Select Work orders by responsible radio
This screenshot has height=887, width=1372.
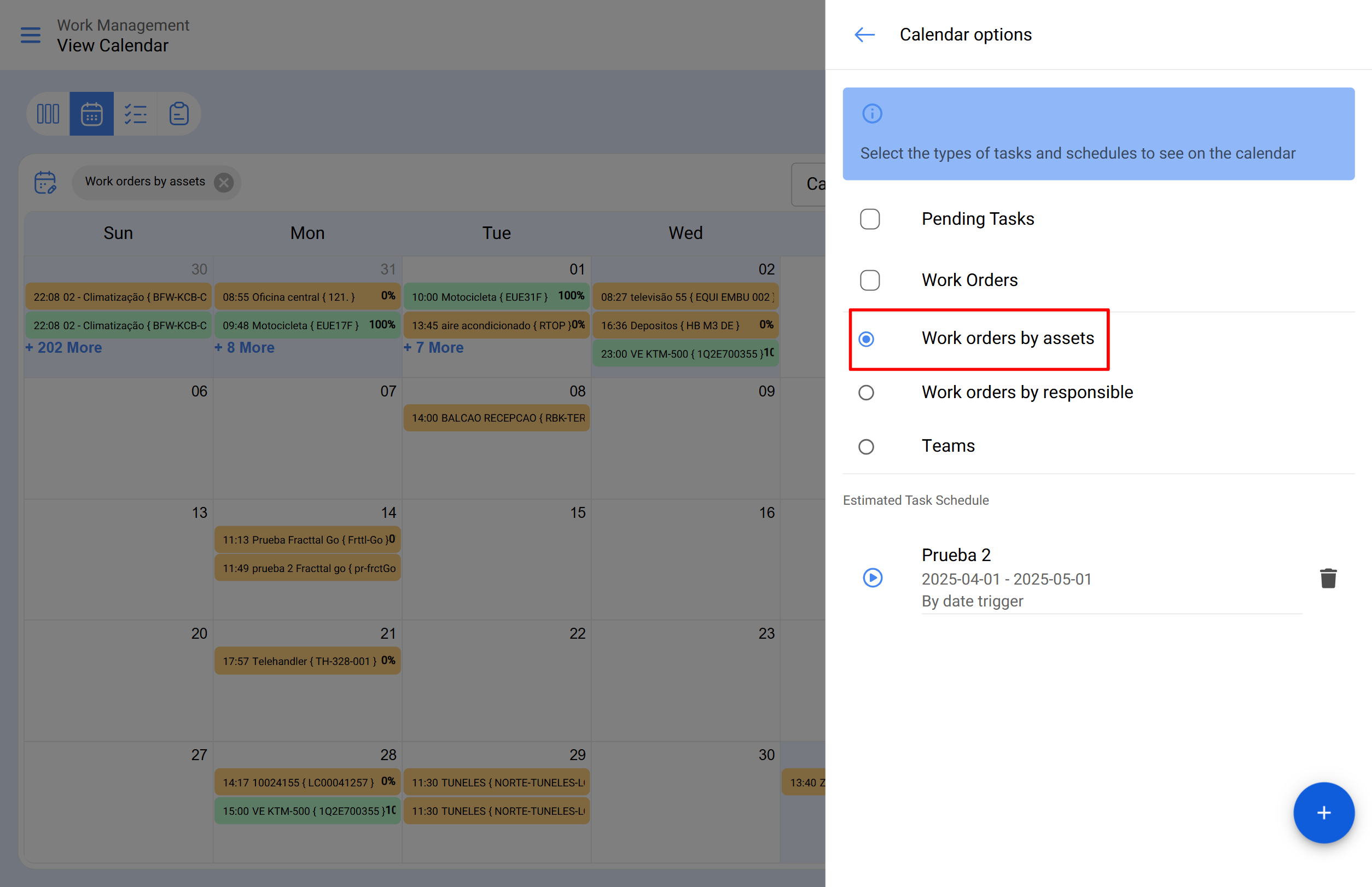coord(866,392)
